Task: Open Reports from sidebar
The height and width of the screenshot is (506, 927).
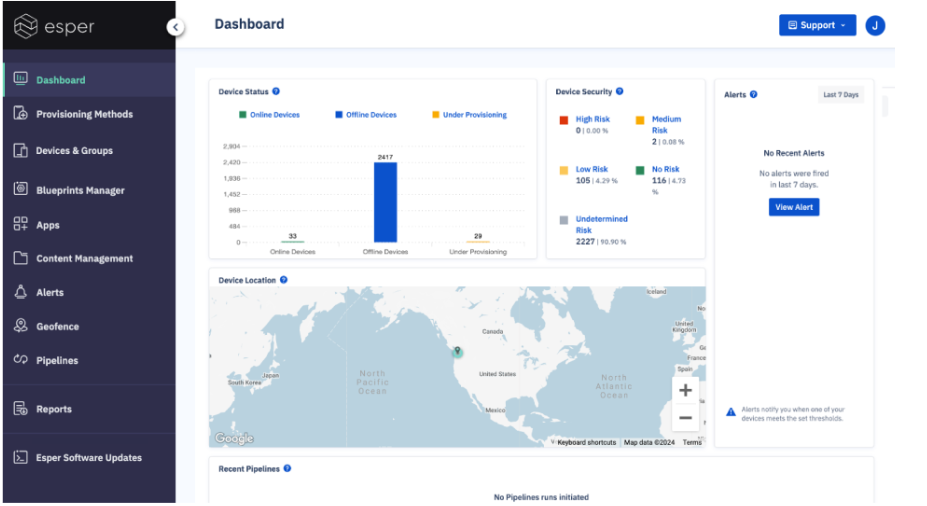Action: click(x=54, y=409)
